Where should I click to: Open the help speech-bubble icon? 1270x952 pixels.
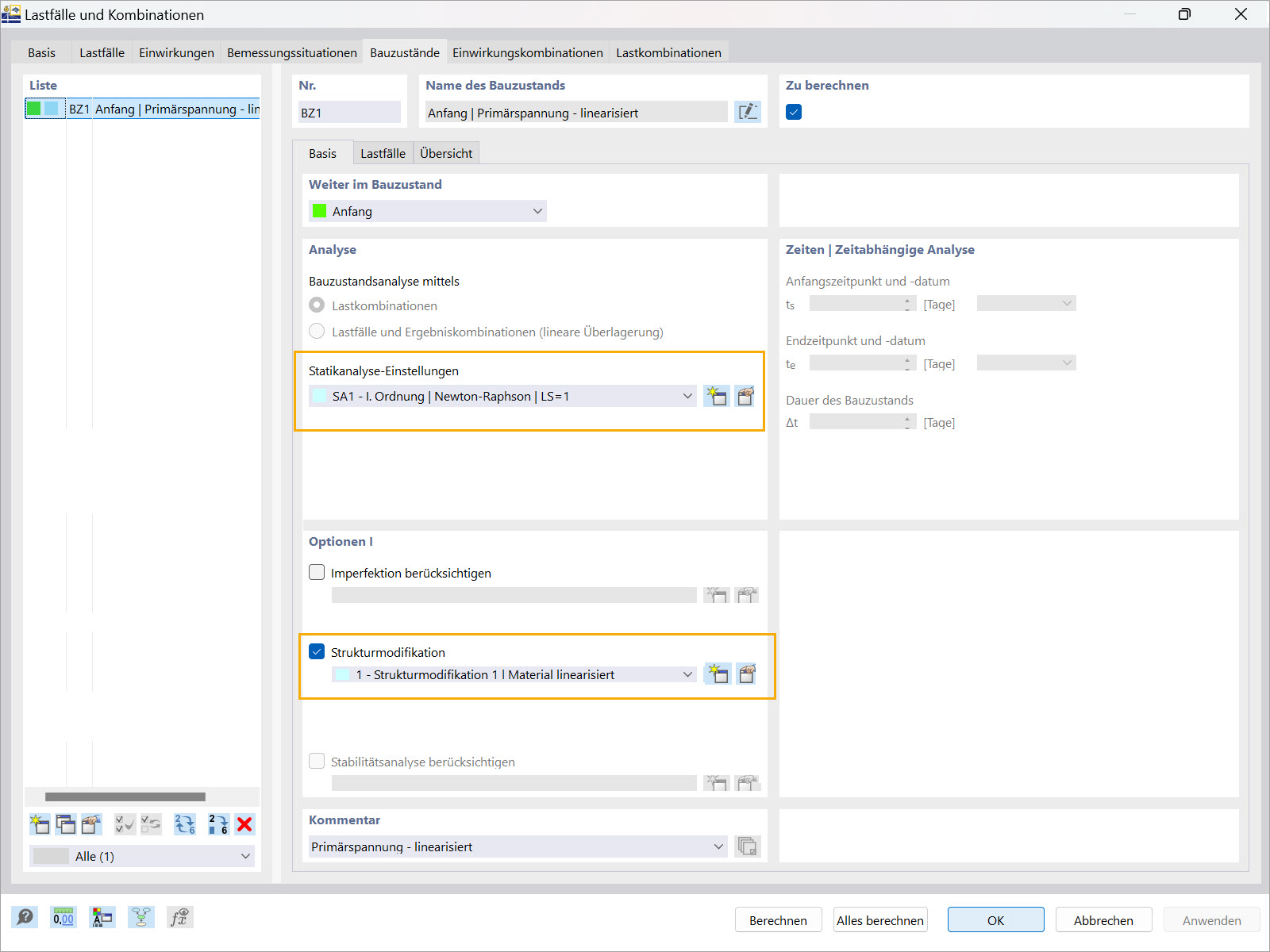click(25, 918)
